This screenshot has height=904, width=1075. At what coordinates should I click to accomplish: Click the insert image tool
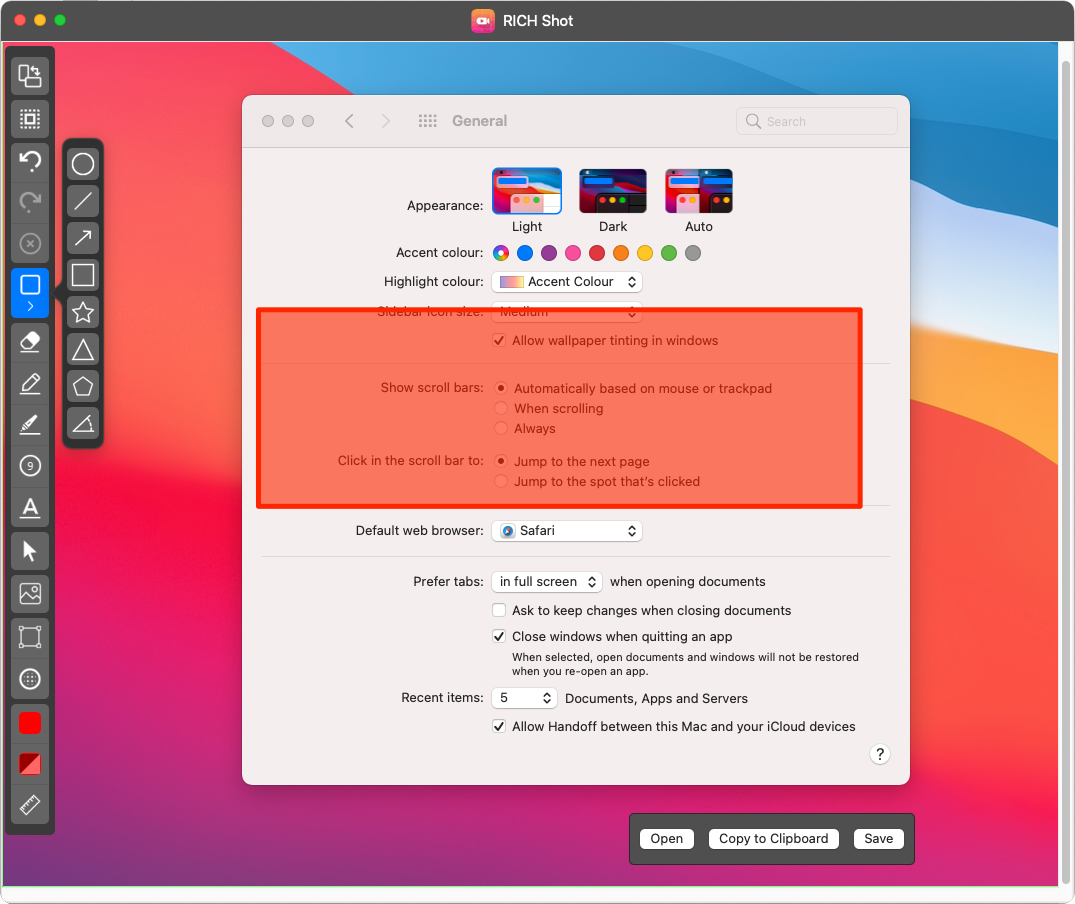click(x=29, y=594)
